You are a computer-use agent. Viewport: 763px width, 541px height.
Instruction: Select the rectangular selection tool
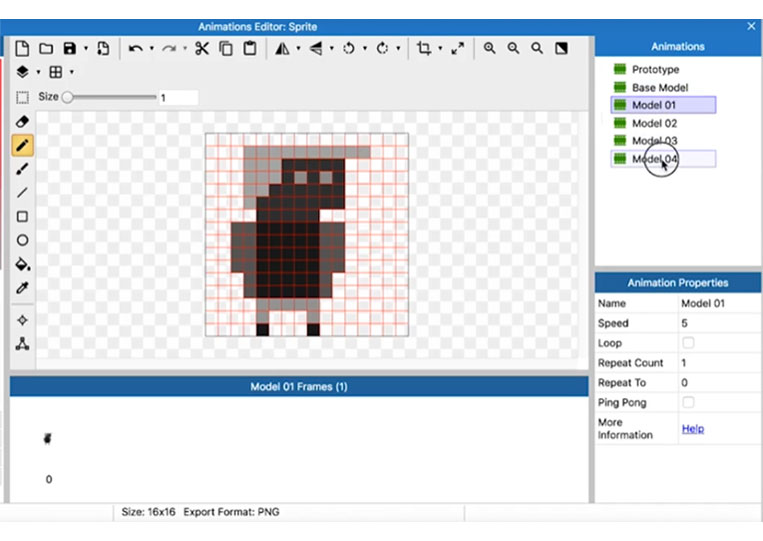22,97
